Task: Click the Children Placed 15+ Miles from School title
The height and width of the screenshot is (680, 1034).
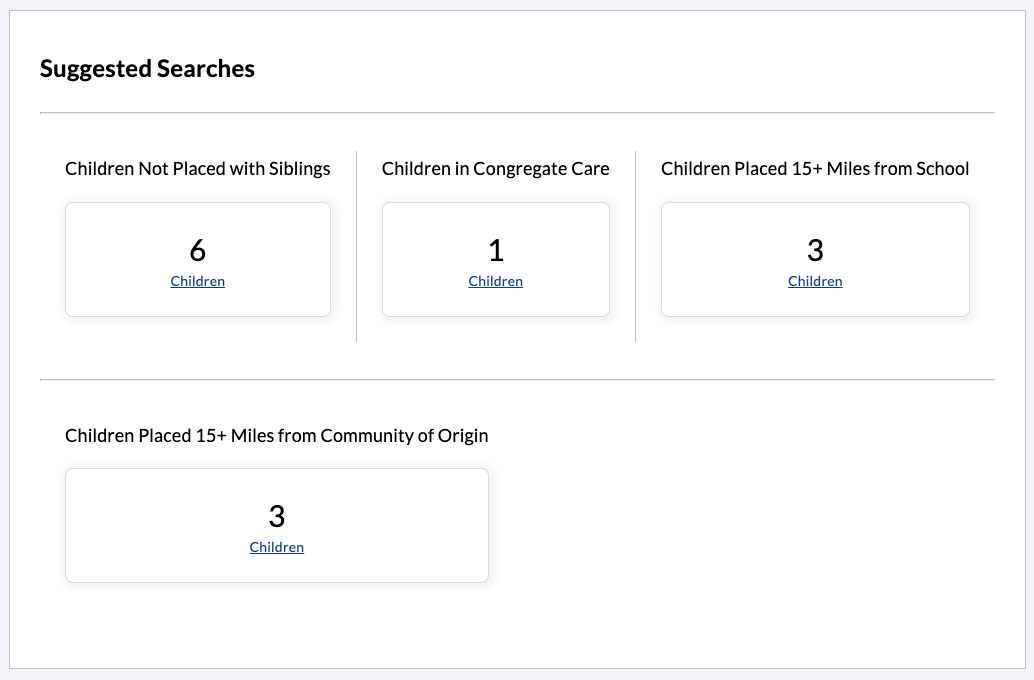Action: pos(815,169)
